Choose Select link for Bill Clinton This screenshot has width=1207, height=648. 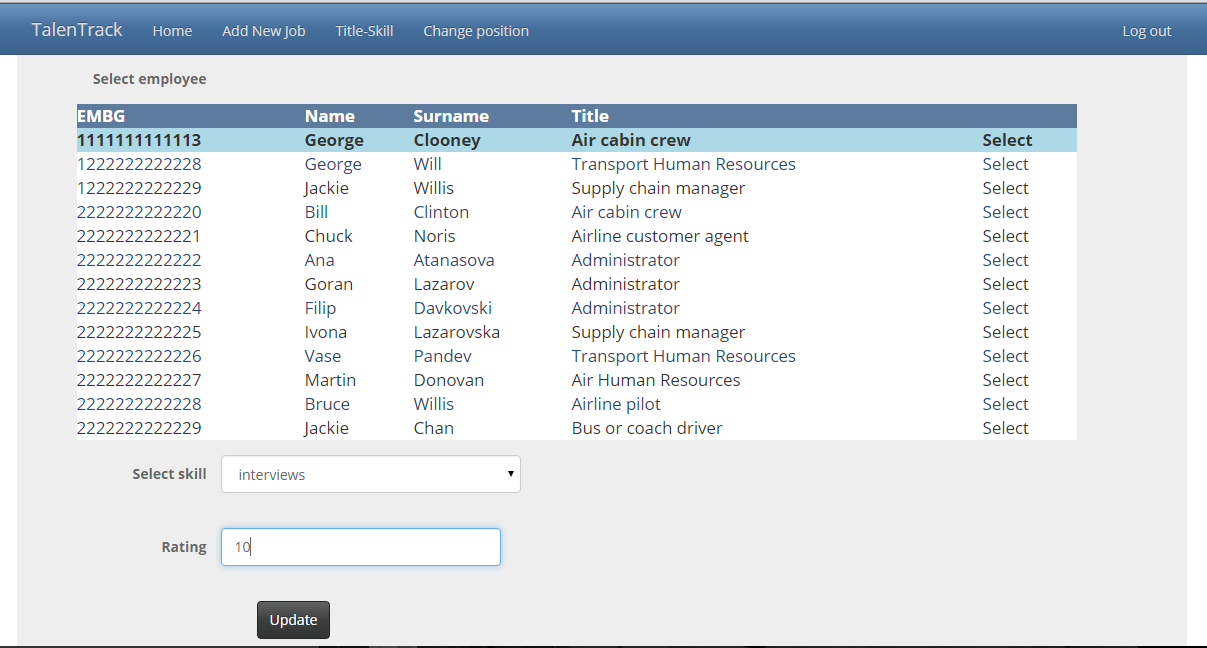coord(1005,212)
